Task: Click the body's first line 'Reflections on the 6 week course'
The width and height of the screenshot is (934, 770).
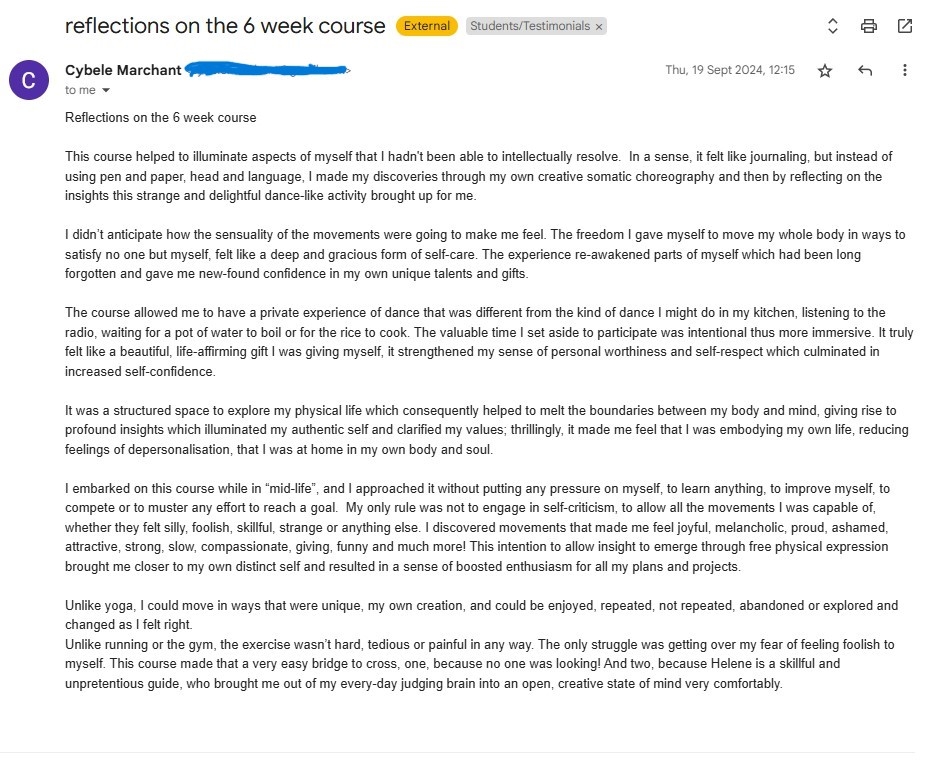Action: click(160, 117)
